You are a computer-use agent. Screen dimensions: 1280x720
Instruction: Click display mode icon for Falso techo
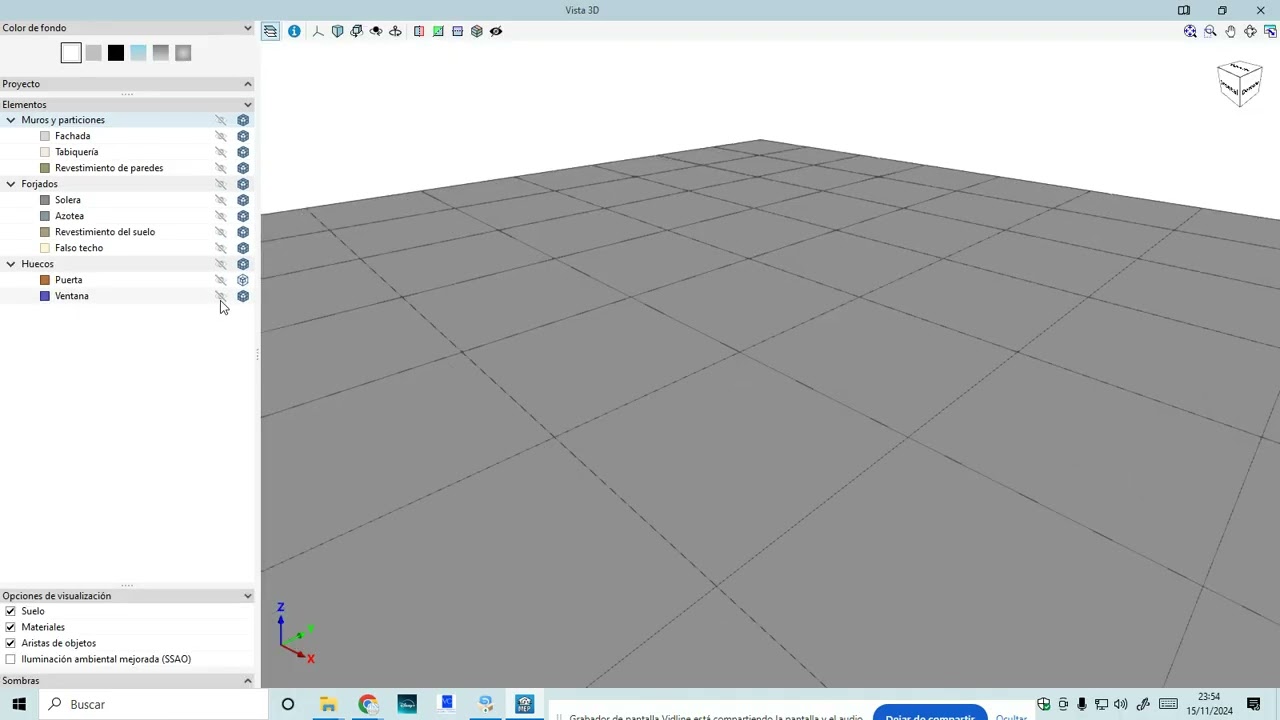(x=243, y=248)
